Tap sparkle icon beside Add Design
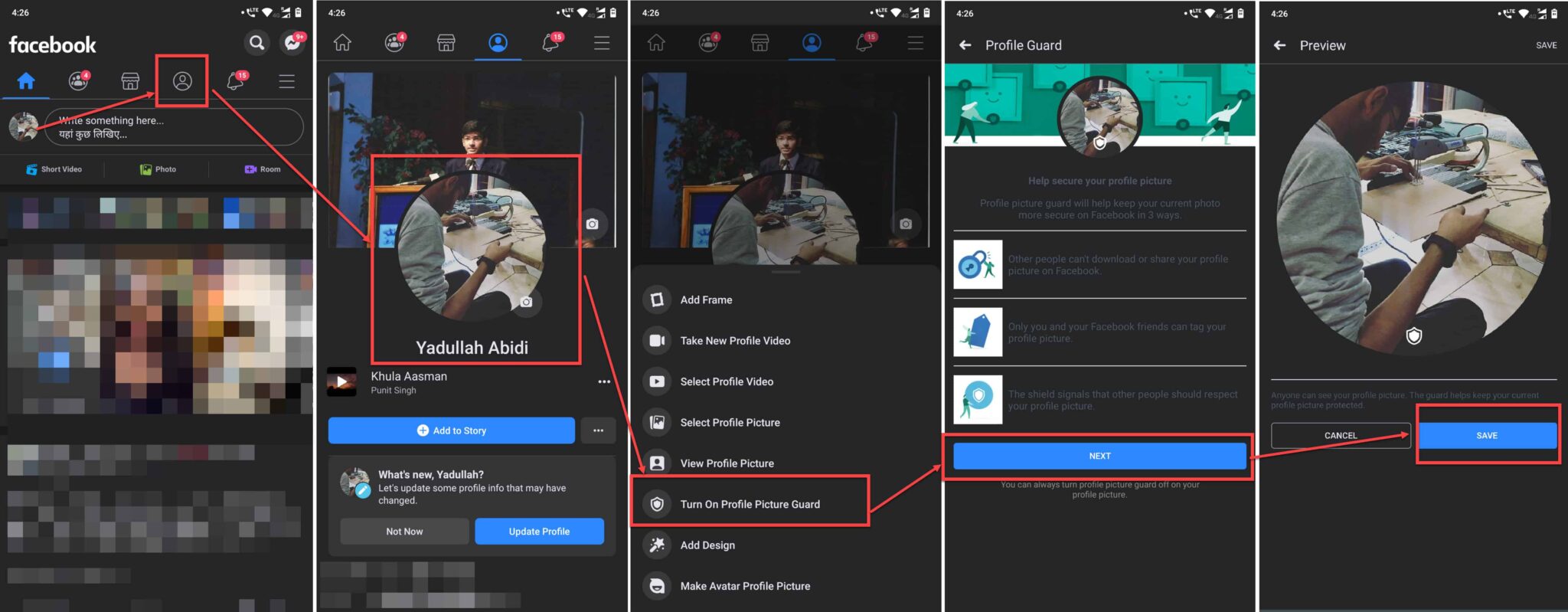Viewport: 1568px width, 612px height. (x=657, y=545)
